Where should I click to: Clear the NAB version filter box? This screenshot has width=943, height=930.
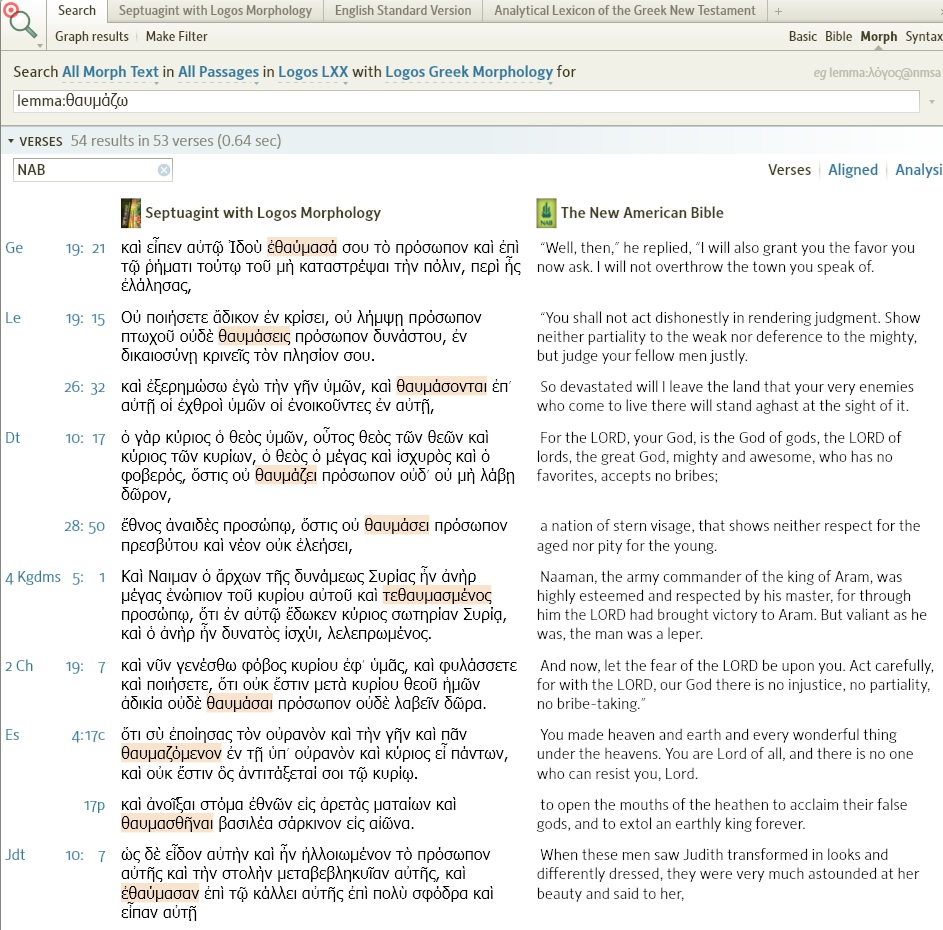[x=164, y=170]
